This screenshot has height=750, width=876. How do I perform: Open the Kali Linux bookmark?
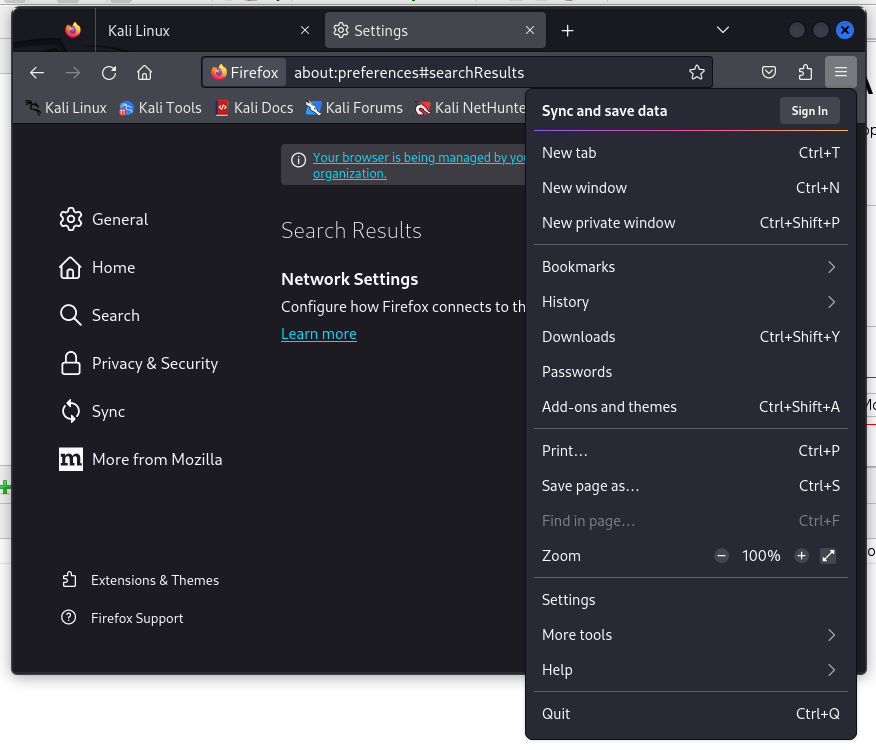pyautogui.click(x=66, y=108)
